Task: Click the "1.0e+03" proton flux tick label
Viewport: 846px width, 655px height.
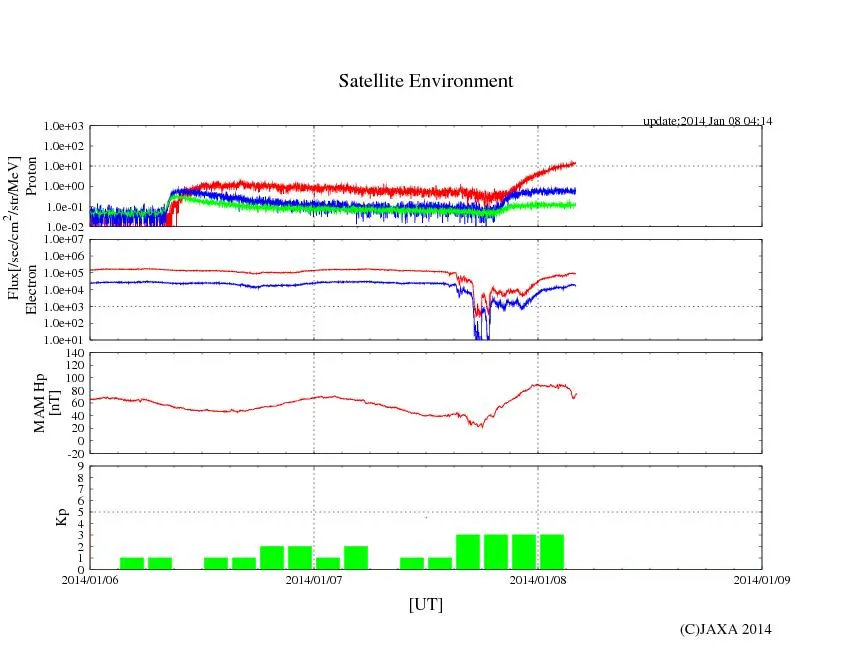Action: tap(63, 127)
